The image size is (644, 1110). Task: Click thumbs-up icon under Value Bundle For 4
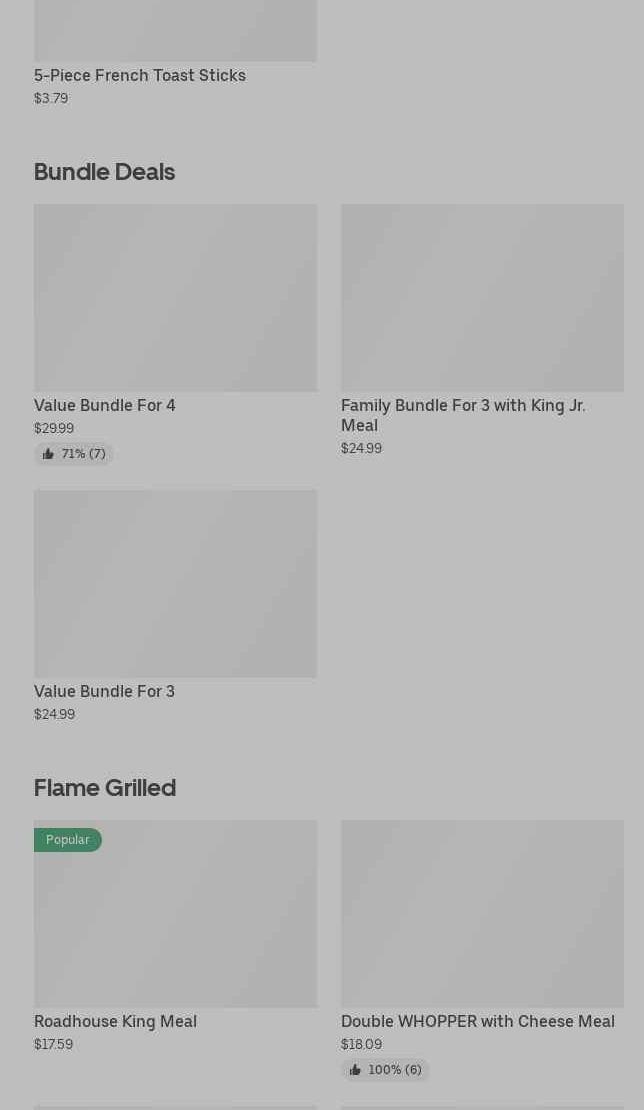tap(48, 454)
